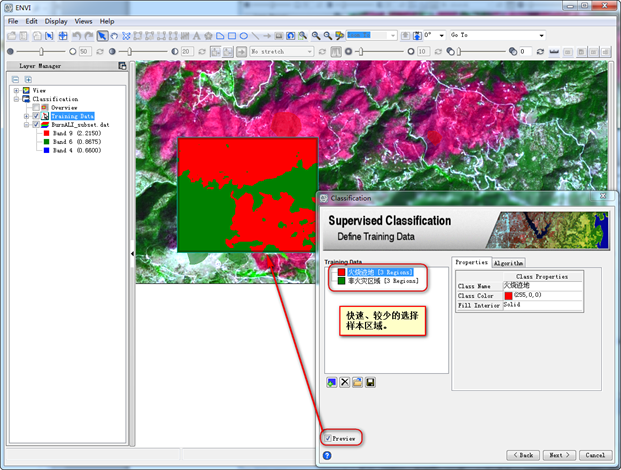Open the blue help question mark
621x470 pixels.
[x=327, y=455]
